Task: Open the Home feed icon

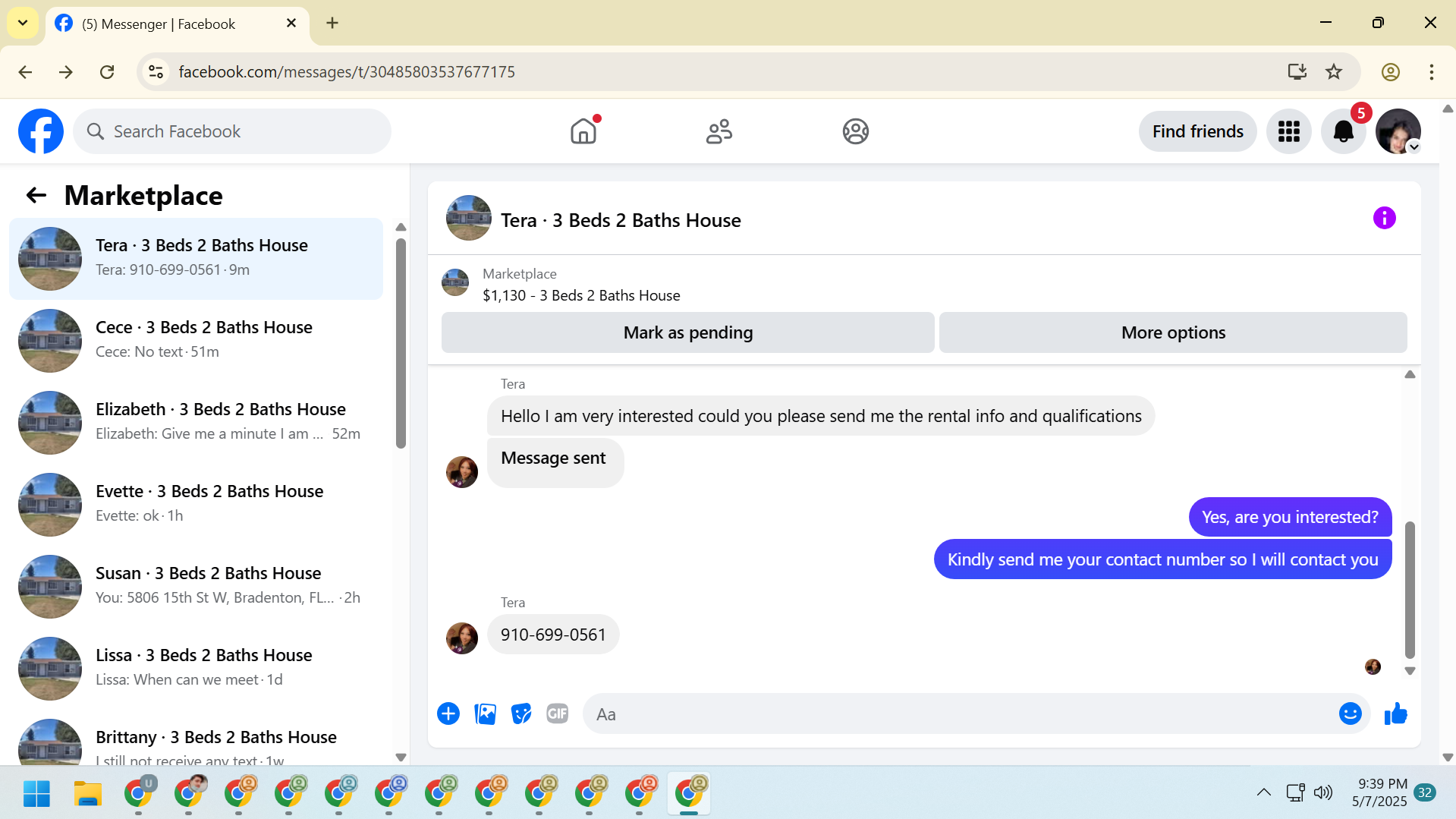Action: click(x=583, y=131)
